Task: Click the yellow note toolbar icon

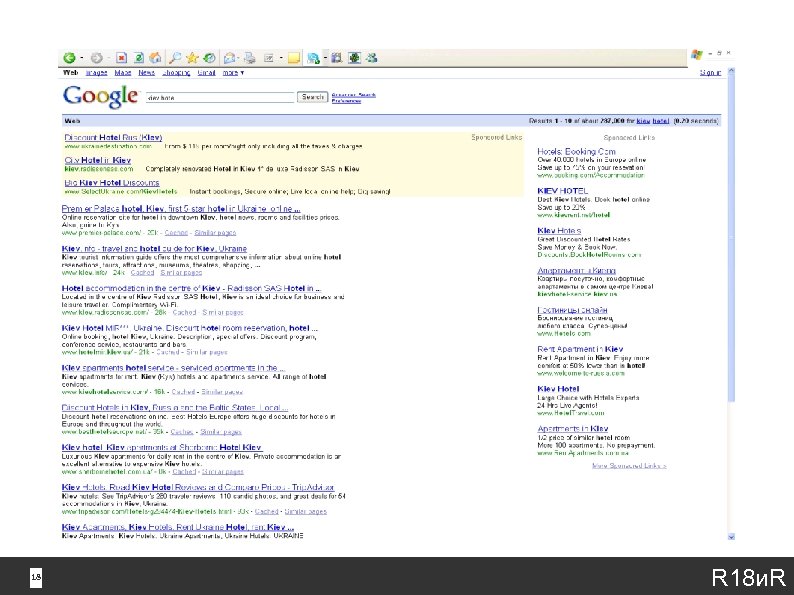Action: tap(294, 58)
